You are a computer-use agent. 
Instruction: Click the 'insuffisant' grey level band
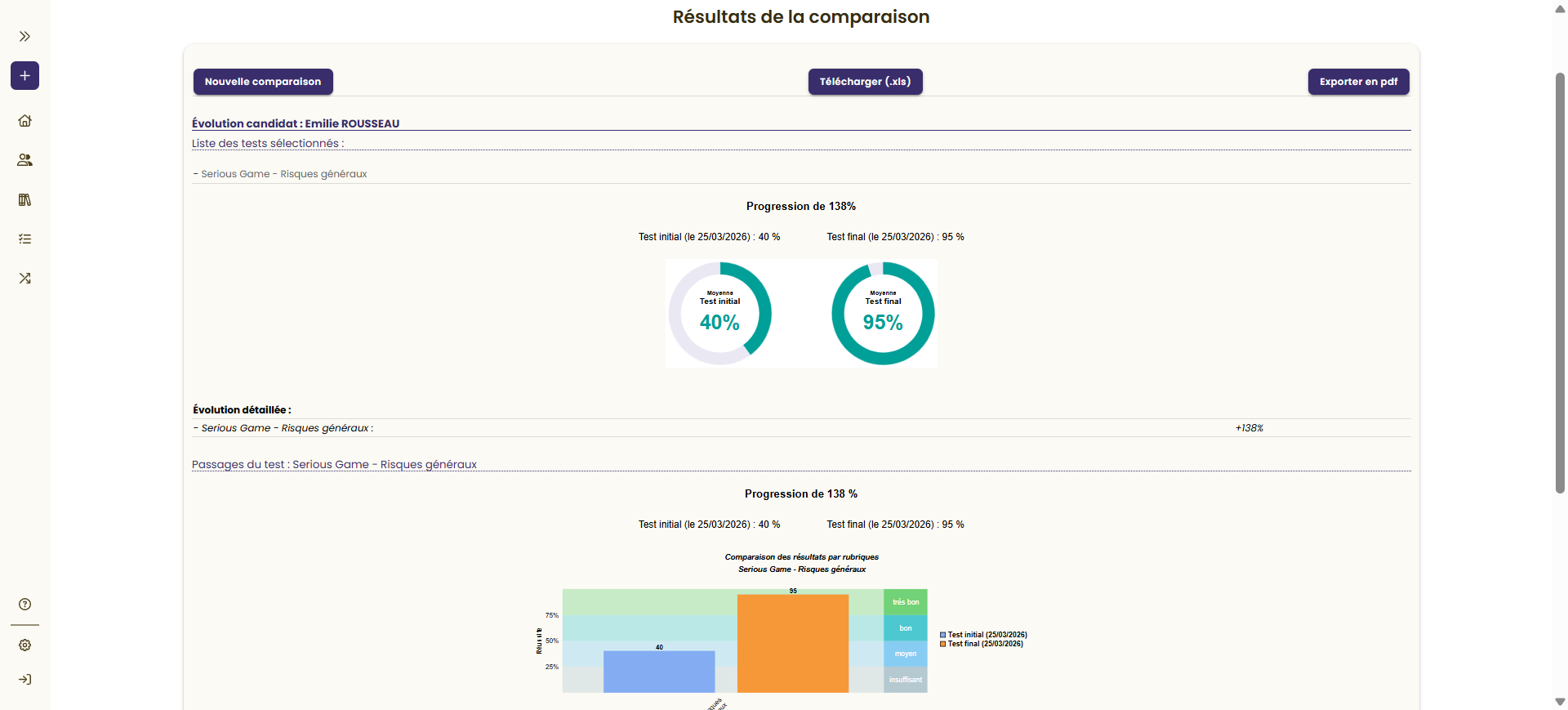click(906, 680)
